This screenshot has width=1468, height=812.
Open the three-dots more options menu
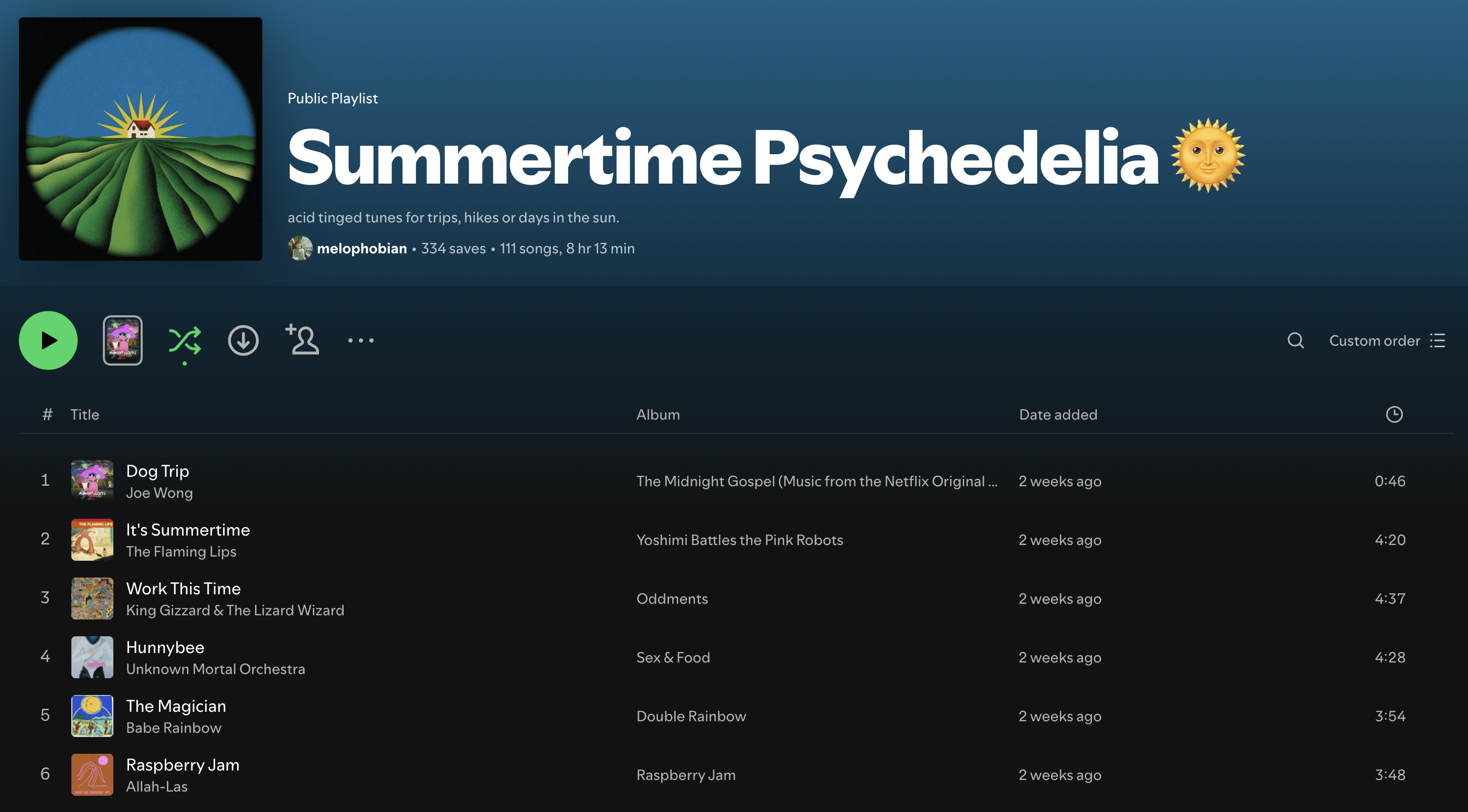361,341
